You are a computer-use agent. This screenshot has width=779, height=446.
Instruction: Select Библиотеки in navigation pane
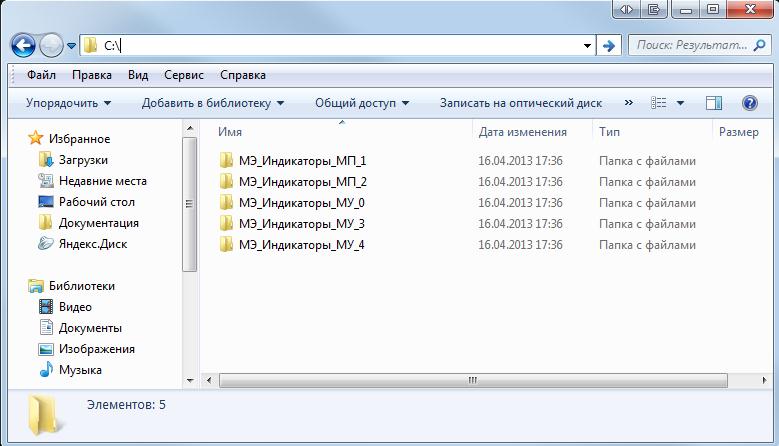[81, 286]
